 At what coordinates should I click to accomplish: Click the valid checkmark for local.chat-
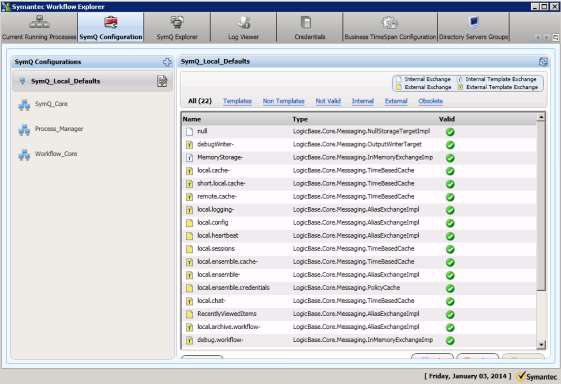(x=450, y=301)
